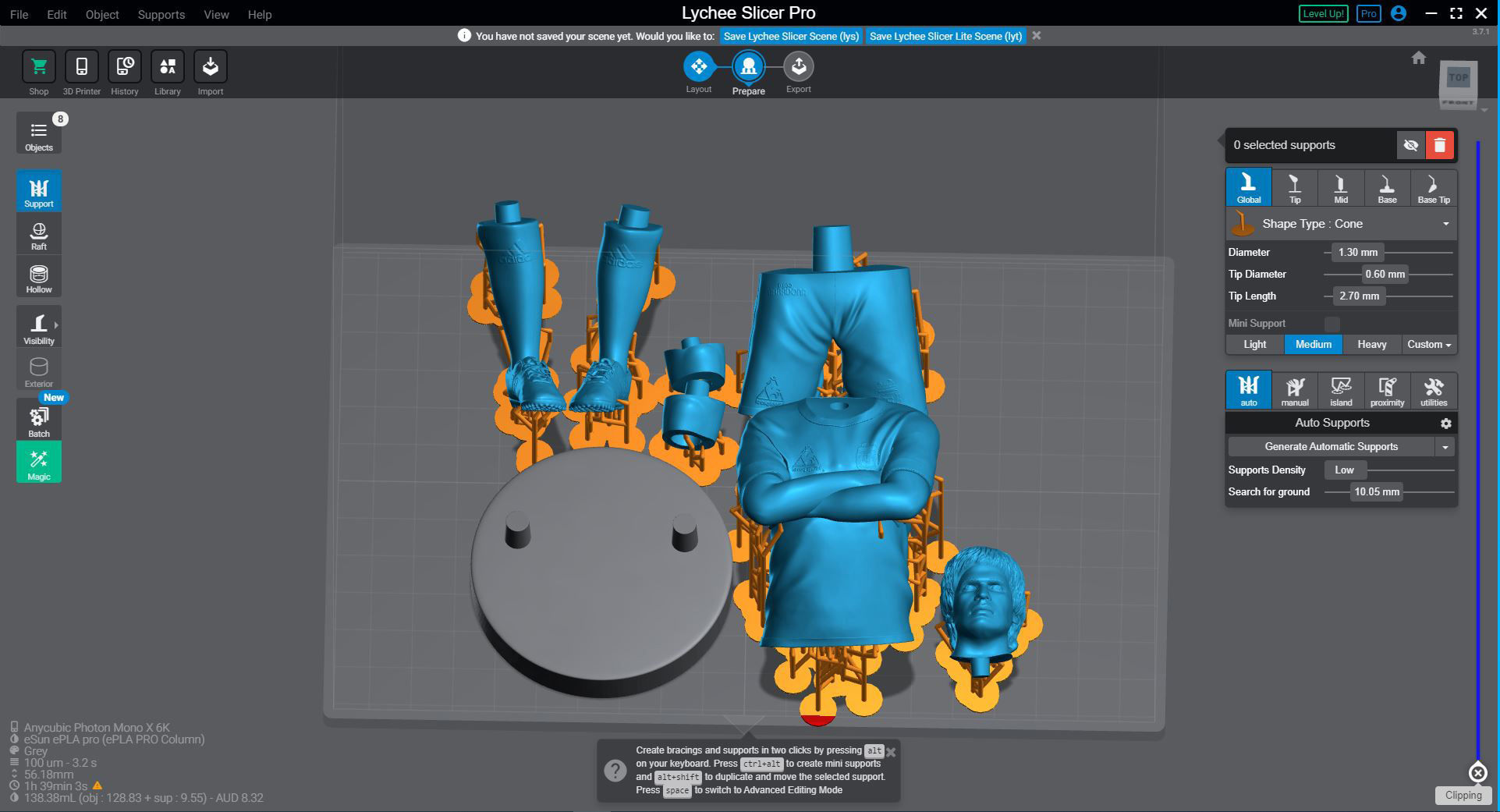
Task: Open the user account icon
Action: 1399,13
